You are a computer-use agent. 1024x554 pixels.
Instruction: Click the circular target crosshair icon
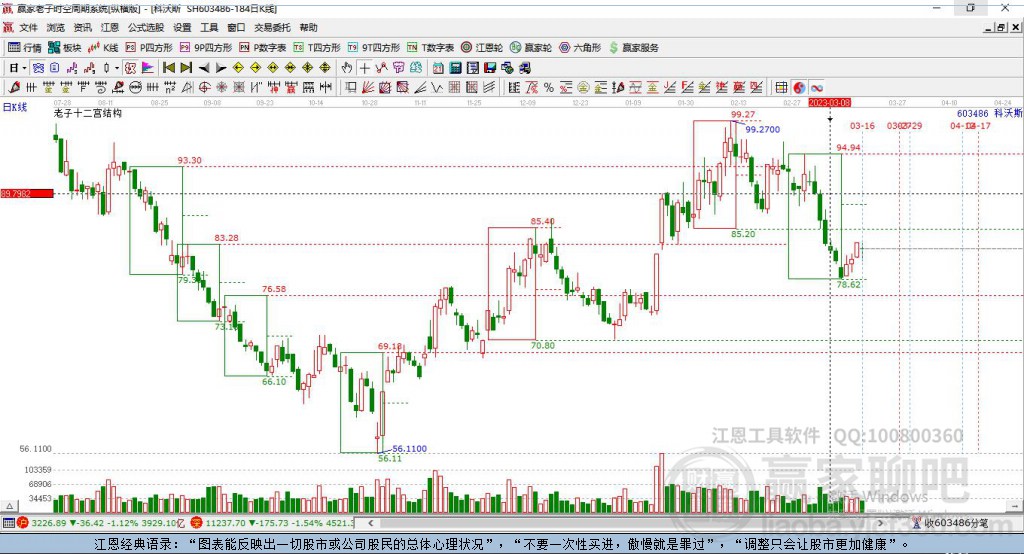[x=204, y=87]
